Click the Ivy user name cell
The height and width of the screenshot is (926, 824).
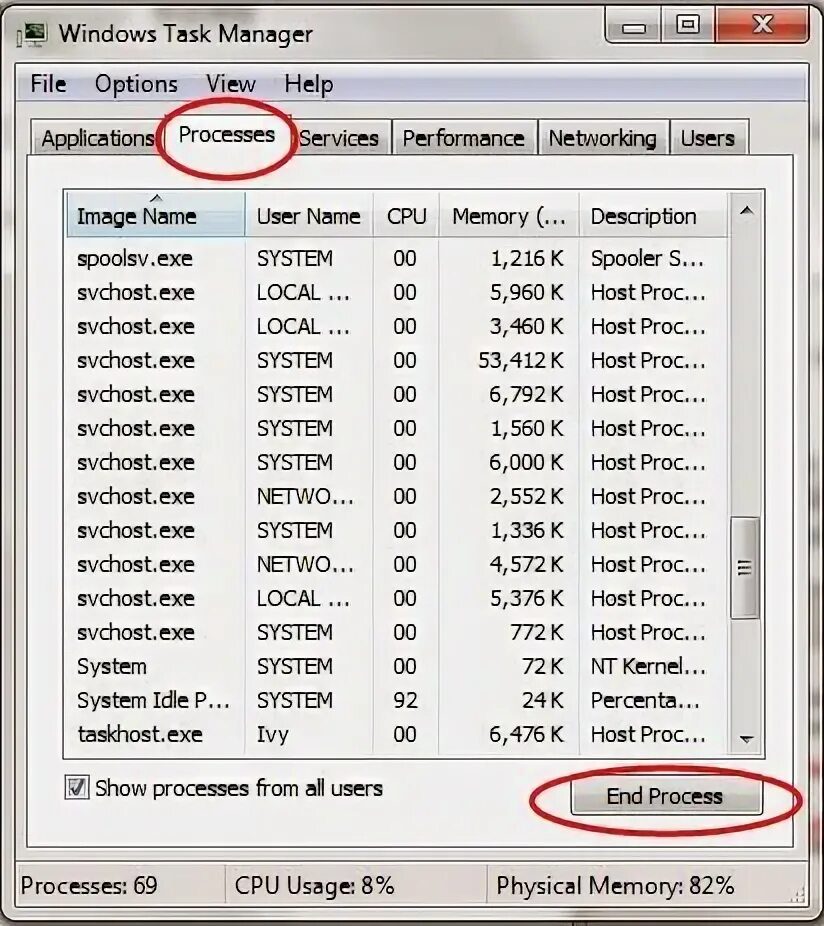pyautogui.click(x=273, y=735)
